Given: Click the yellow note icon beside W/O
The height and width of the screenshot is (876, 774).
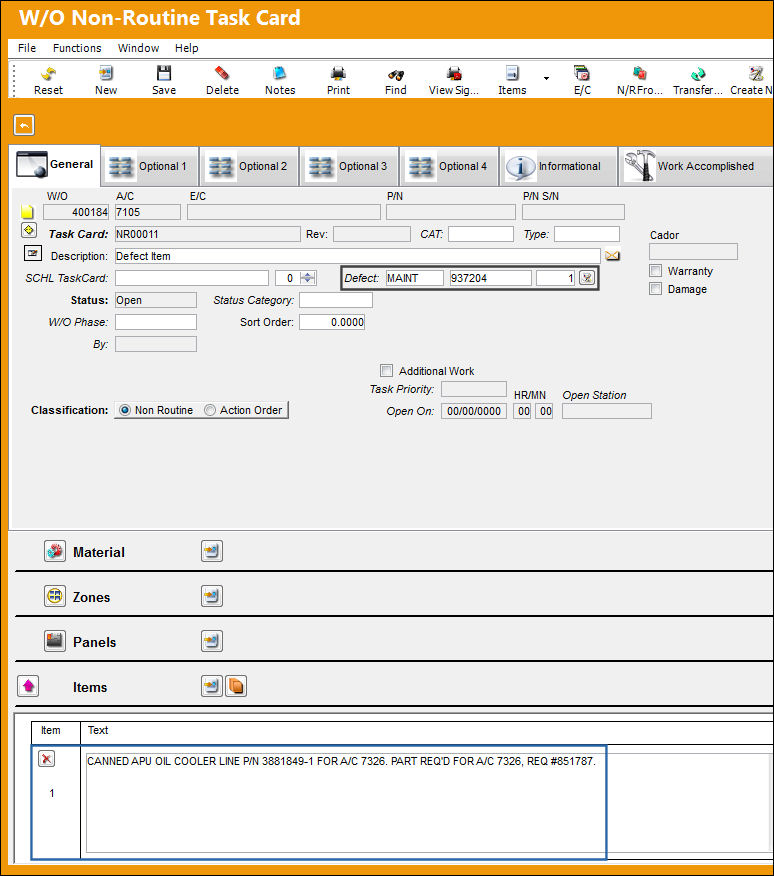Looking at the screenshot, I should coord(27,212).
